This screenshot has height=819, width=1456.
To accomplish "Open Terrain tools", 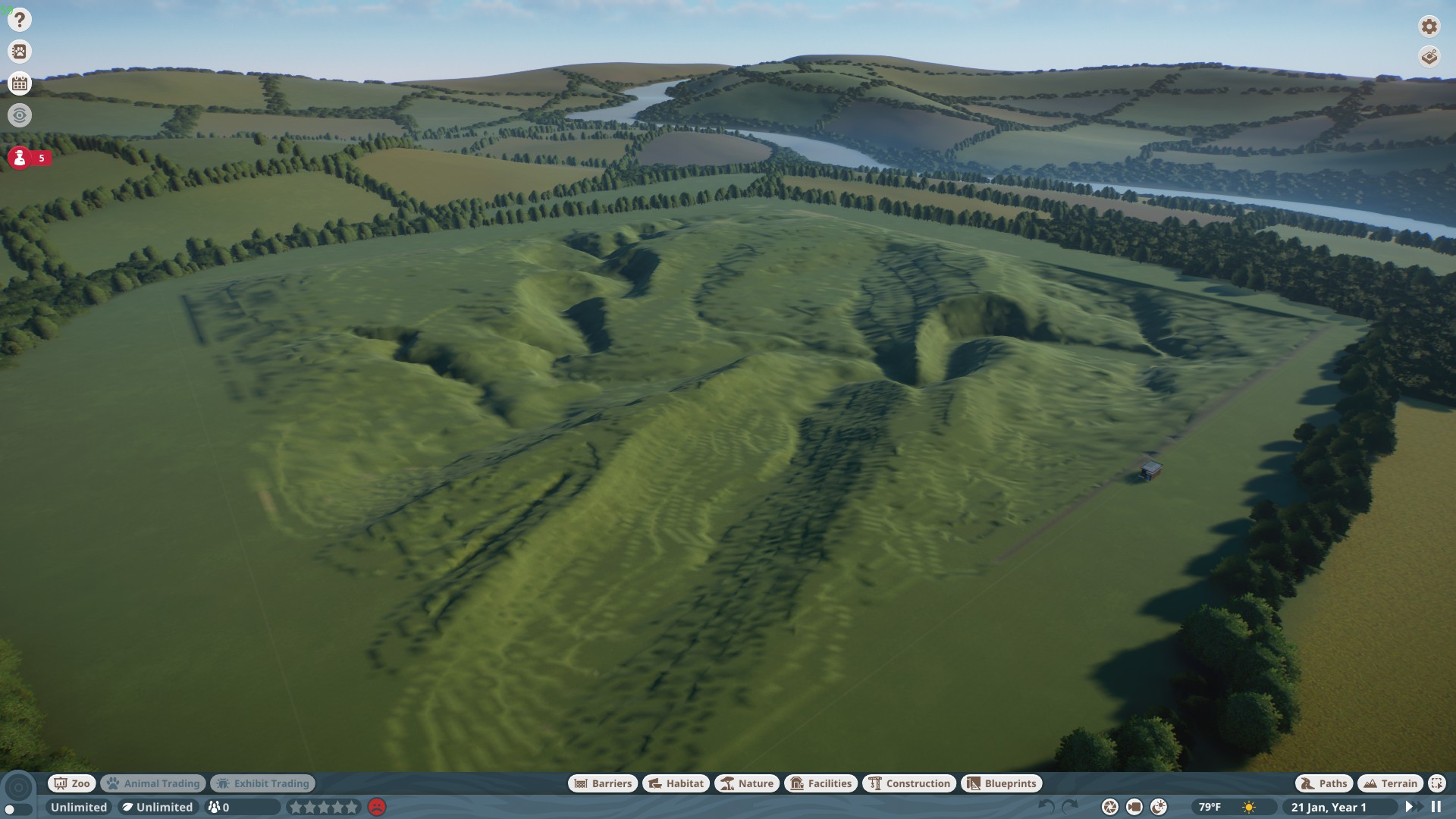I will point(1390,783).
